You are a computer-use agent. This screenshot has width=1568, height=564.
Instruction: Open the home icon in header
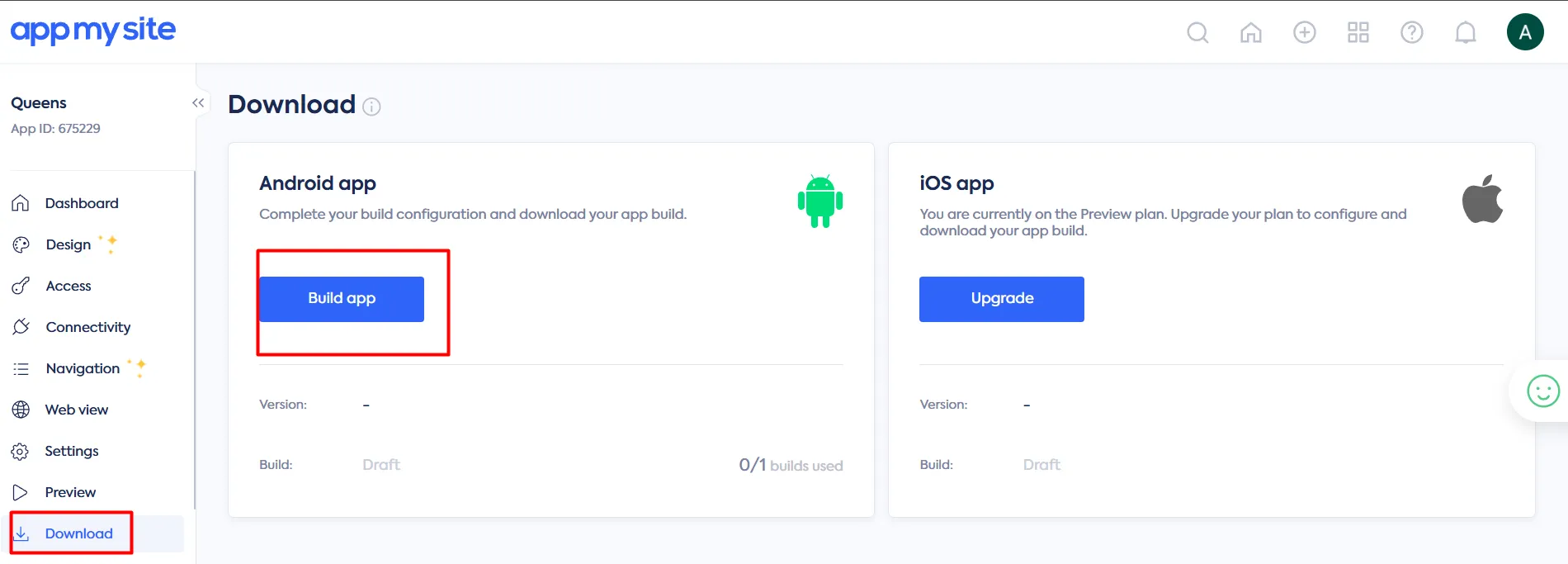pos(1251,33)
